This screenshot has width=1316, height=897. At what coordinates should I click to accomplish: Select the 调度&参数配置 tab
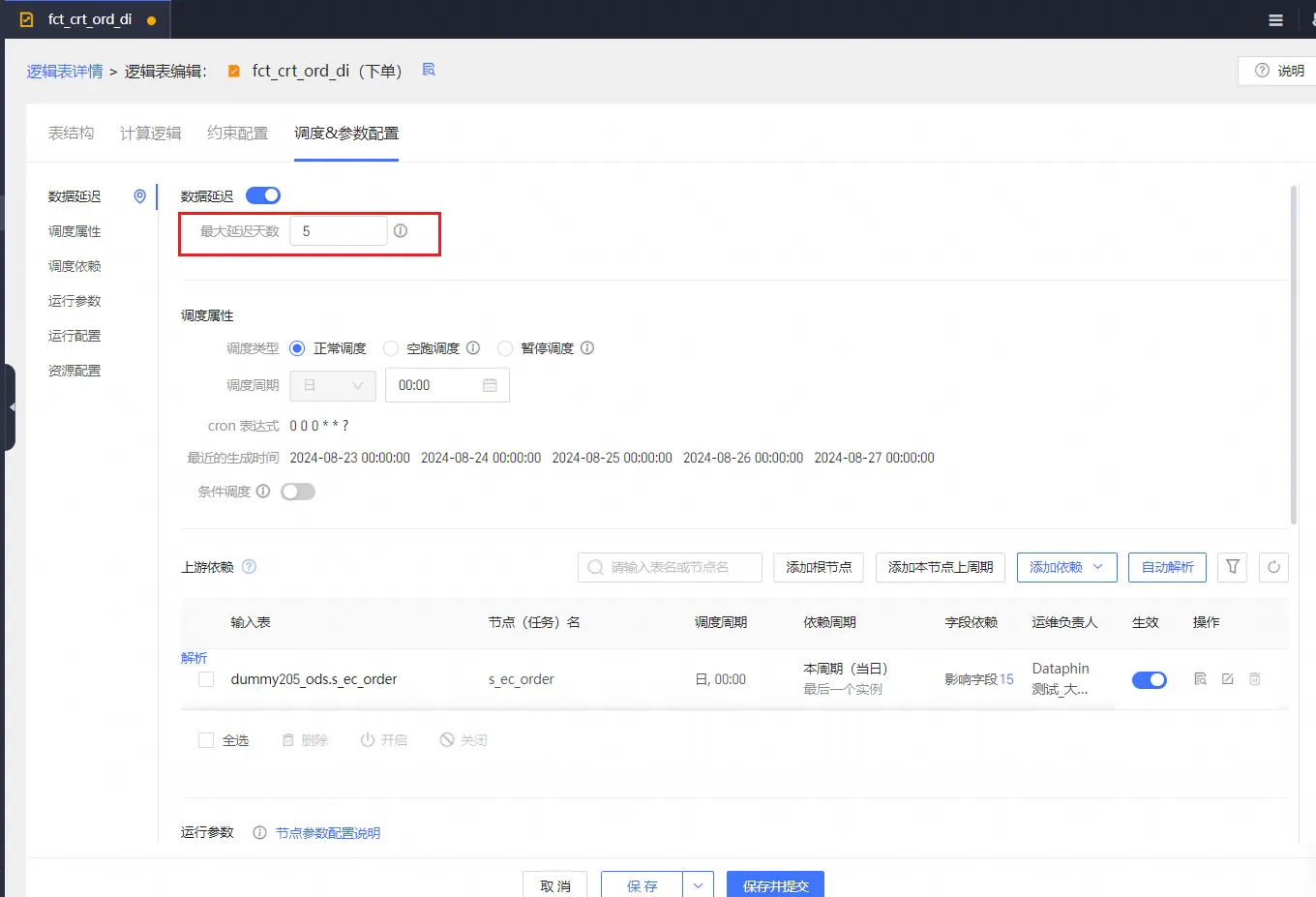coord(346,134)
